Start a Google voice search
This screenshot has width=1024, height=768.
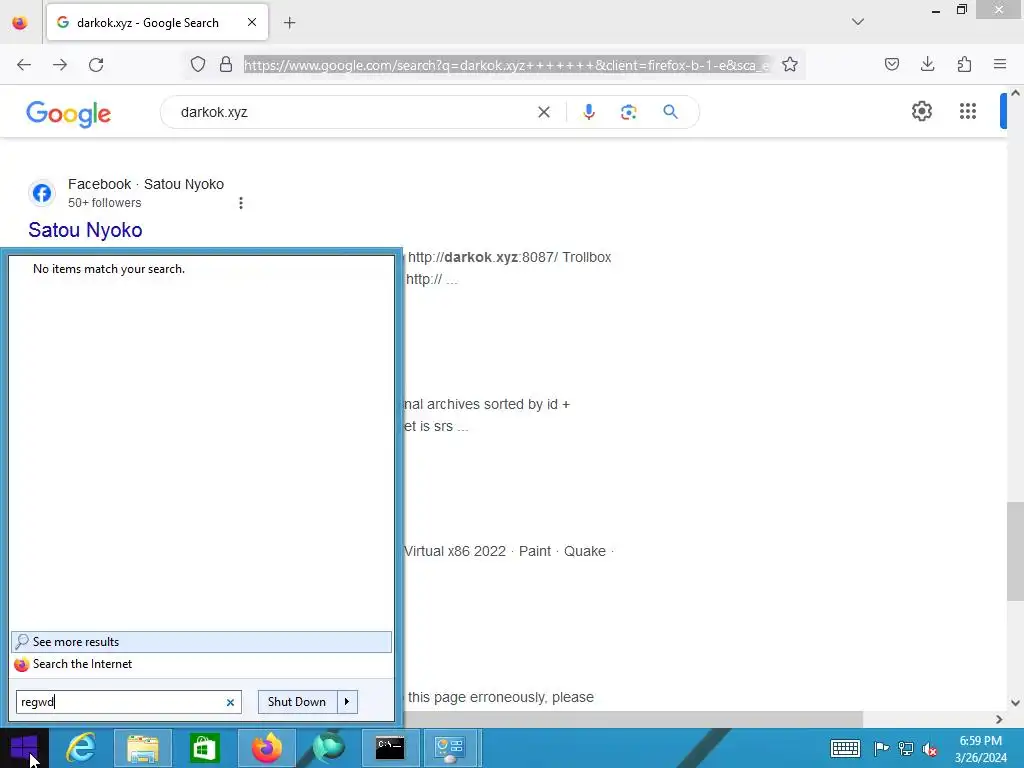coord(589,112)
